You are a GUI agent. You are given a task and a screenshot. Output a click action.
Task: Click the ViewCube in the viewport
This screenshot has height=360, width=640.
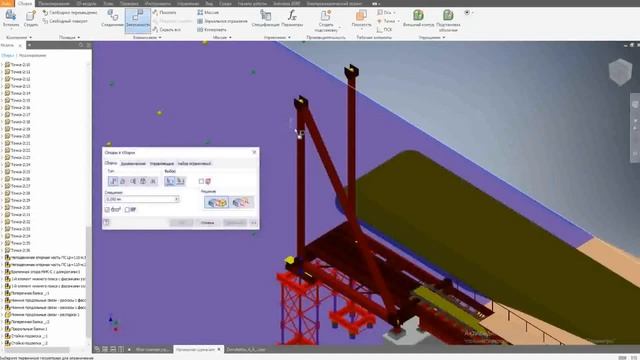click(x=620, y=72)
